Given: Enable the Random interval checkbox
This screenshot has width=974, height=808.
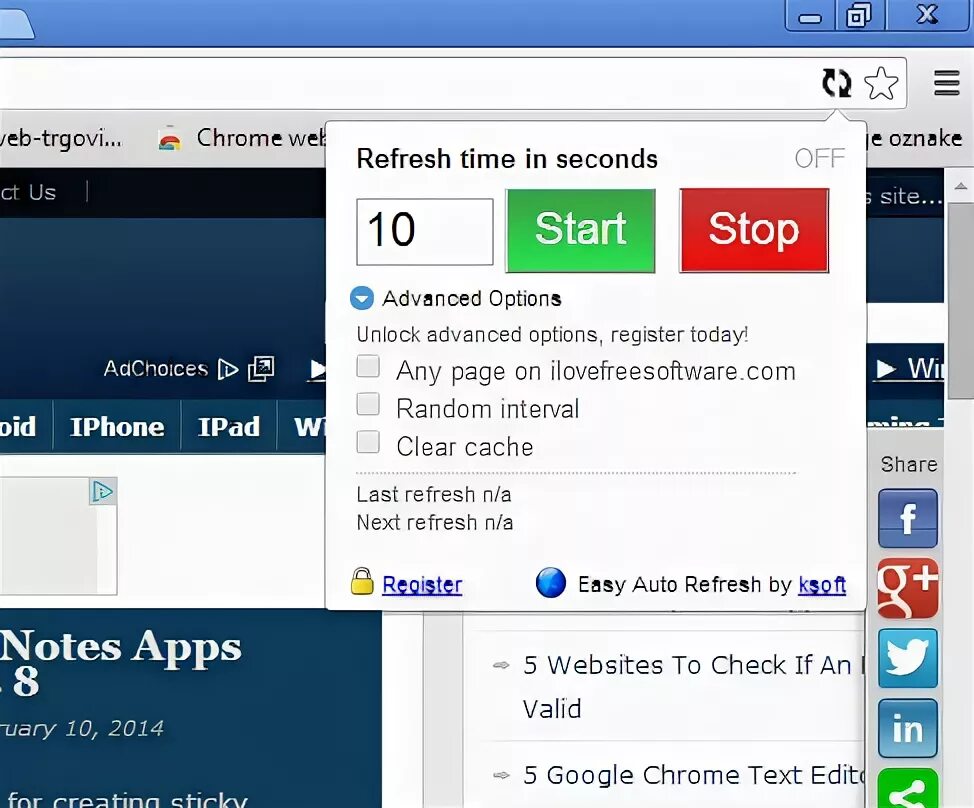Looking at the screenshot, I should coord(368,404).
